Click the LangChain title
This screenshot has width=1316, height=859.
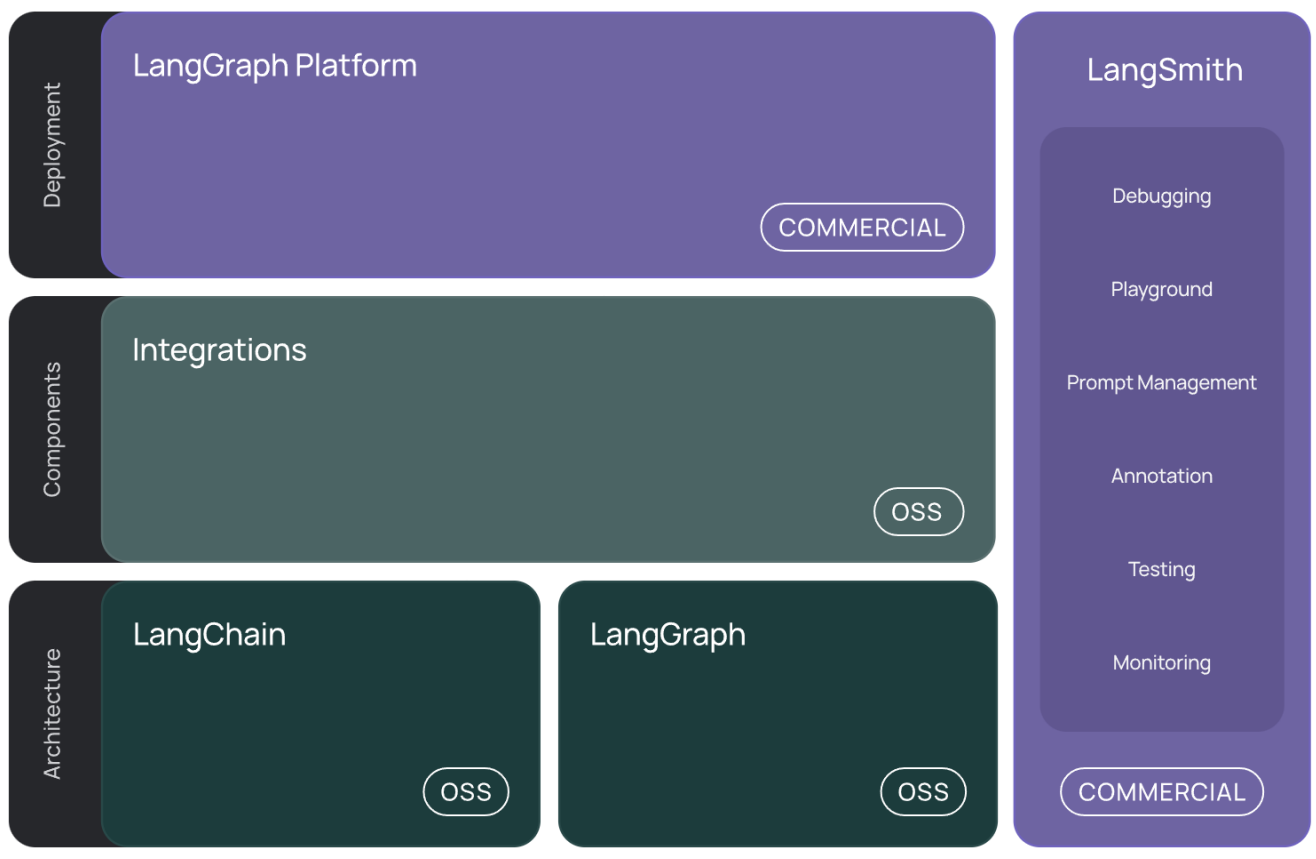click(209, 635)
